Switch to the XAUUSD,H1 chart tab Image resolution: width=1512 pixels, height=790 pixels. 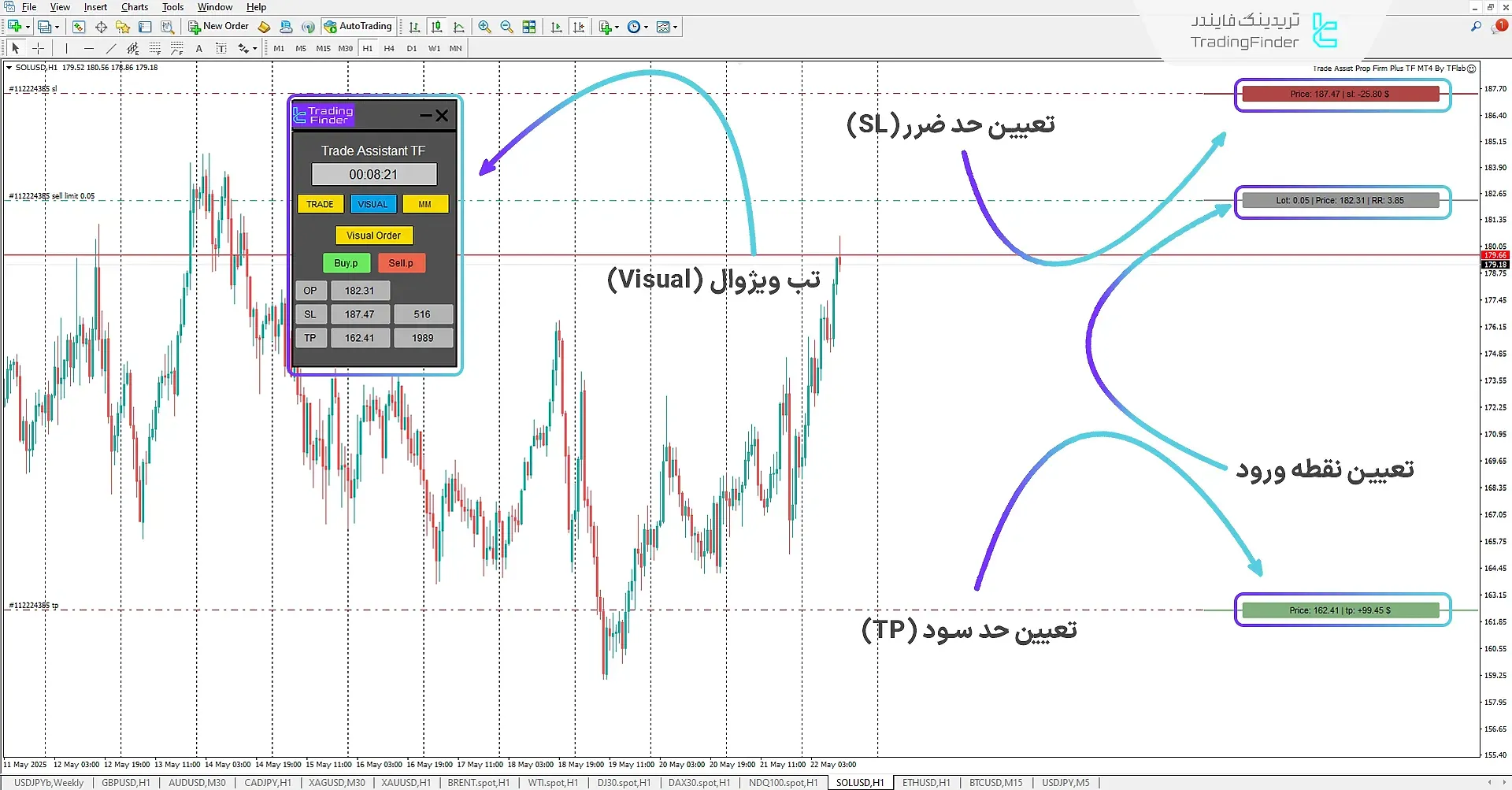pos(406,783)
